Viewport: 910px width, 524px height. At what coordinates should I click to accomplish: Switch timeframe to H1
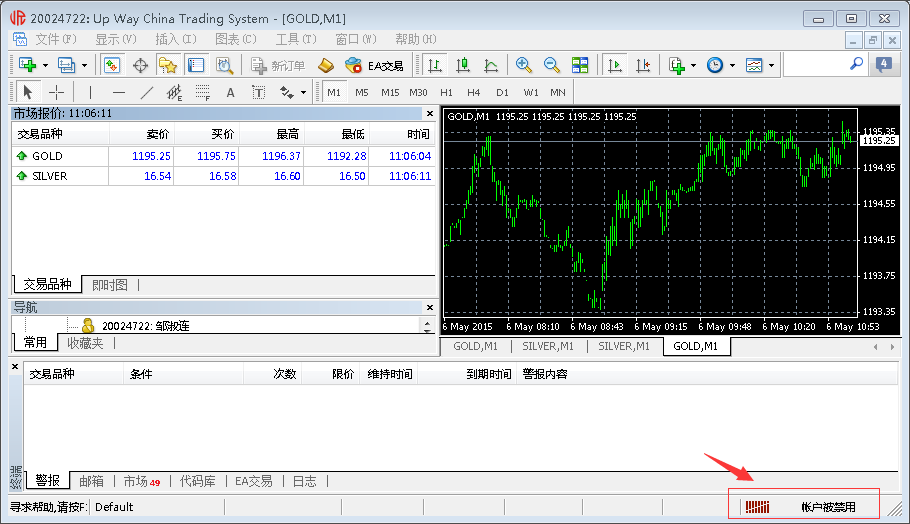click(446, 92)
